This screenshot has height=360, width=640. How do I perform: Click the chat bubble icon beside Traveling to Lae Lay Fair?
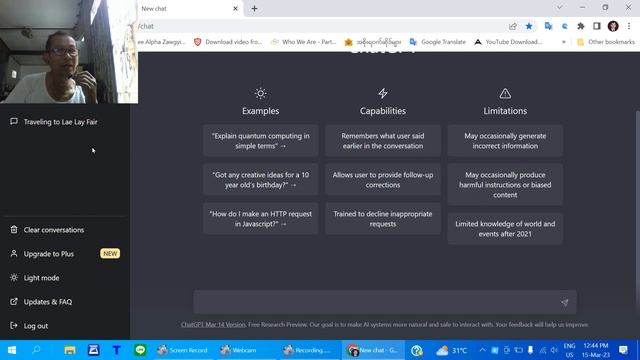pos(14,121)
